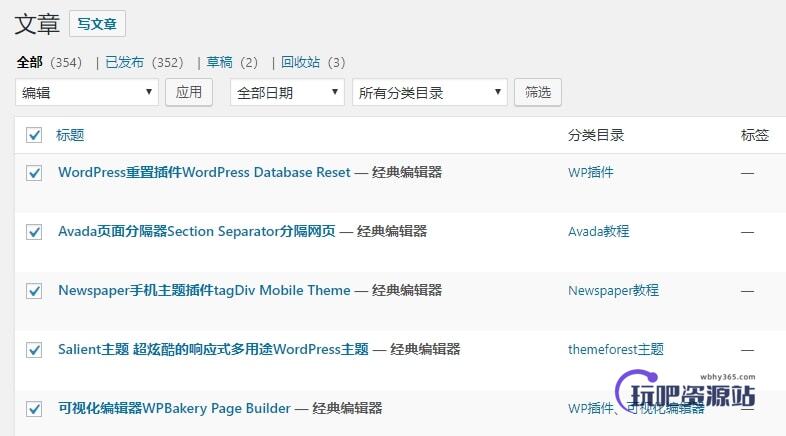
Task: Click the 分类目录 column header
Action: tap(596, 135)
